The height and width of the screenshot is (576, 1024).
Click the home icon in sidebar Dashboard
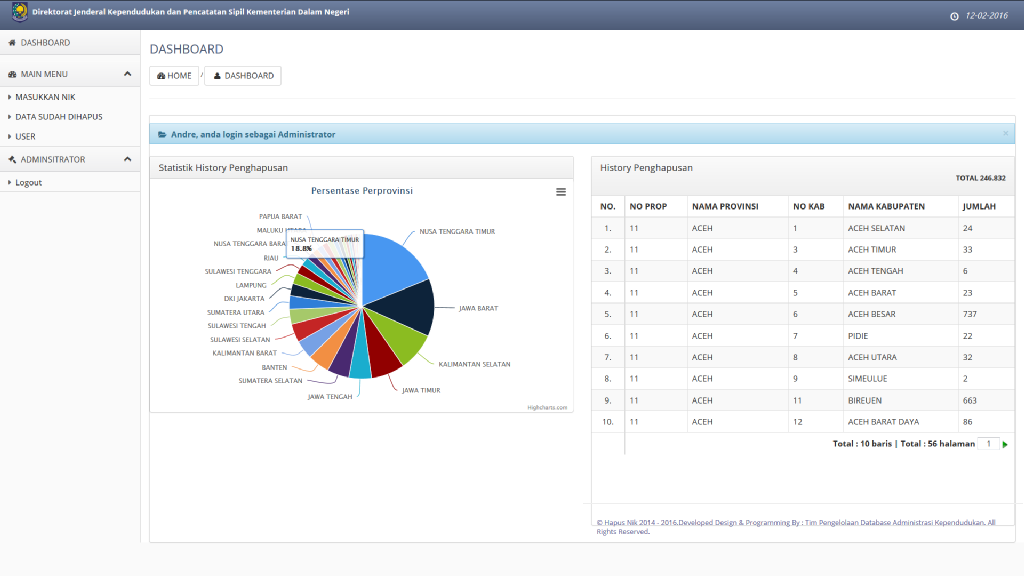click(x=12, y=43)
